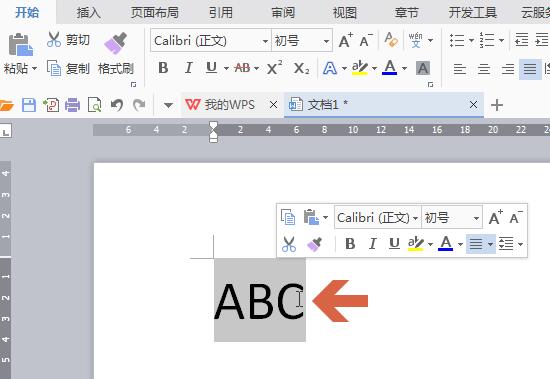Redo the undone action
Viewport: 550px width, 379px height.
pos(139,105)
